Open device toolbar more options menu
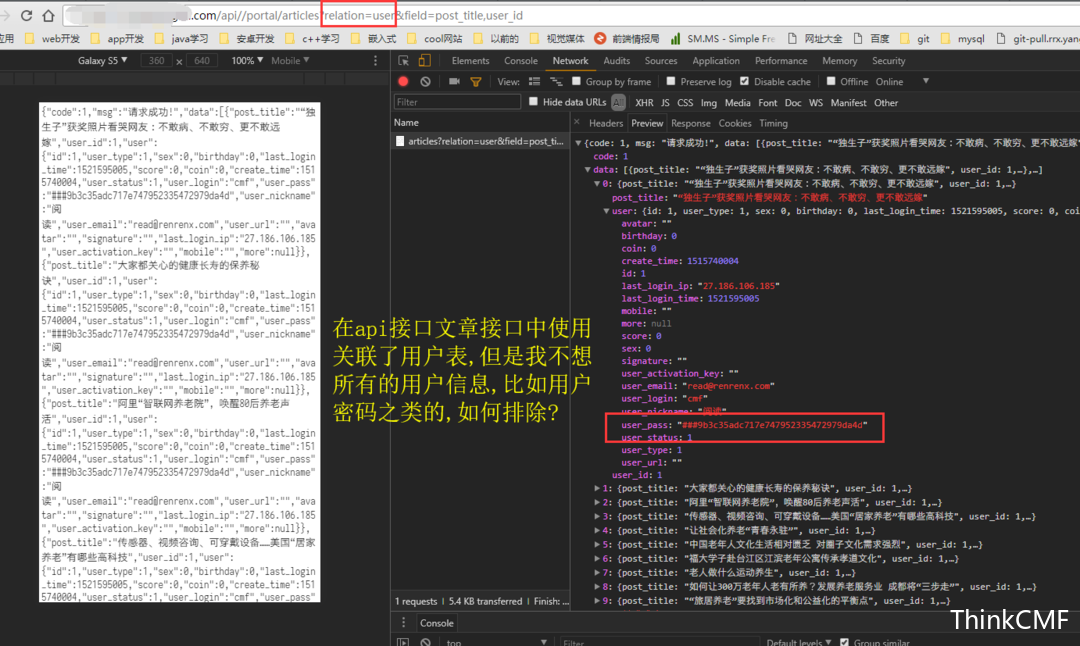Viewport: 1080px width, 646px height. coord(375,61)
